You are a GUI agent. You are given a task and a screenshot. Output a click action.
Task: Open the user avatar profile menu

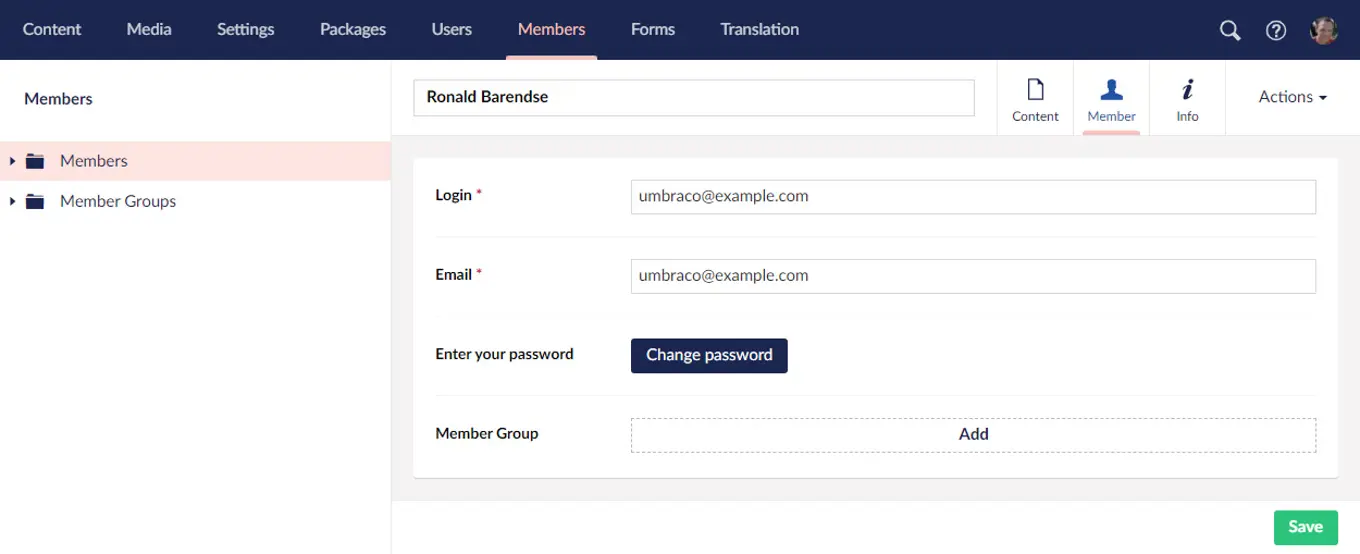pos(1323,30)
